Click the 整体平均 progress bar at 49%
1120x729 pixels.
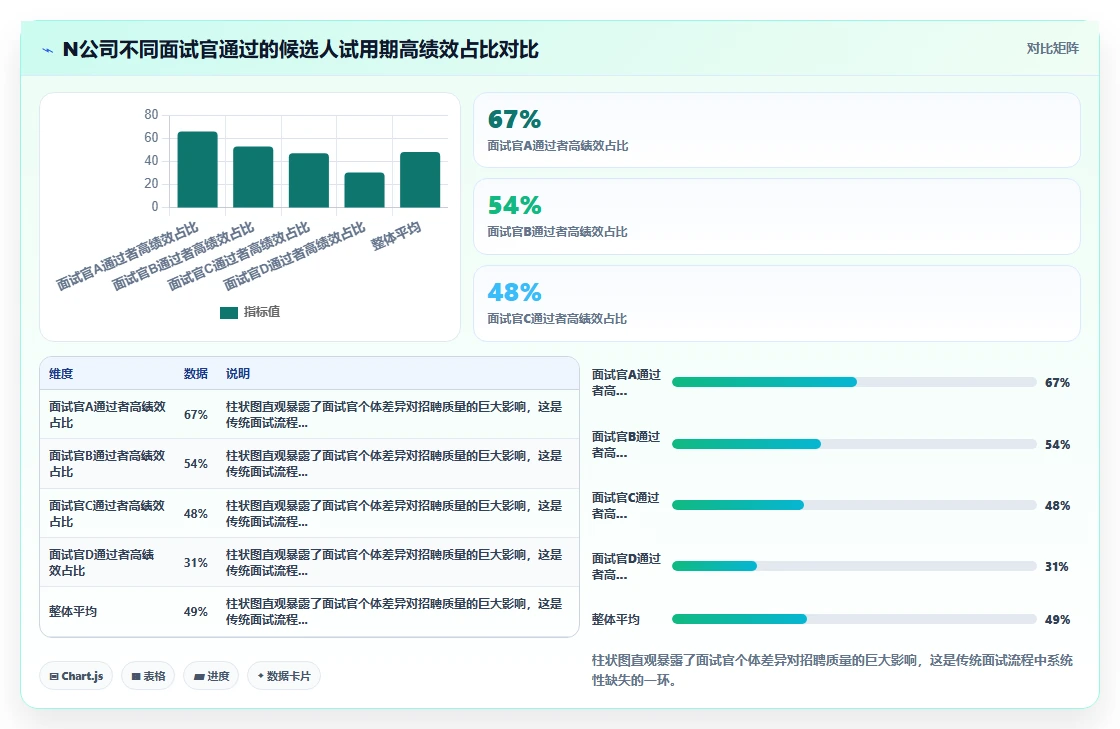pos(854,619)
